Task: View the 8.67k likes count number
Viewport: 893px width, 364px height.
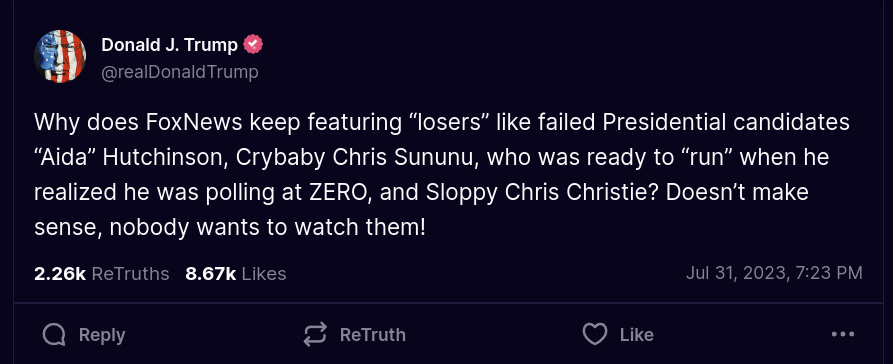Action: pos(211,274)
